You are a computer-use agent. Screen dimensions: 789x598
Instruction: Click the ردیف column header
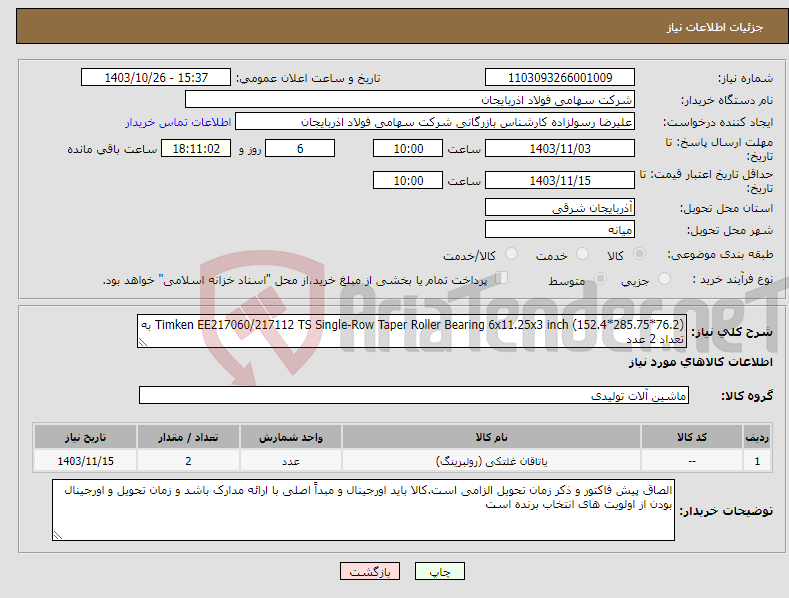(x=757, y=437)
